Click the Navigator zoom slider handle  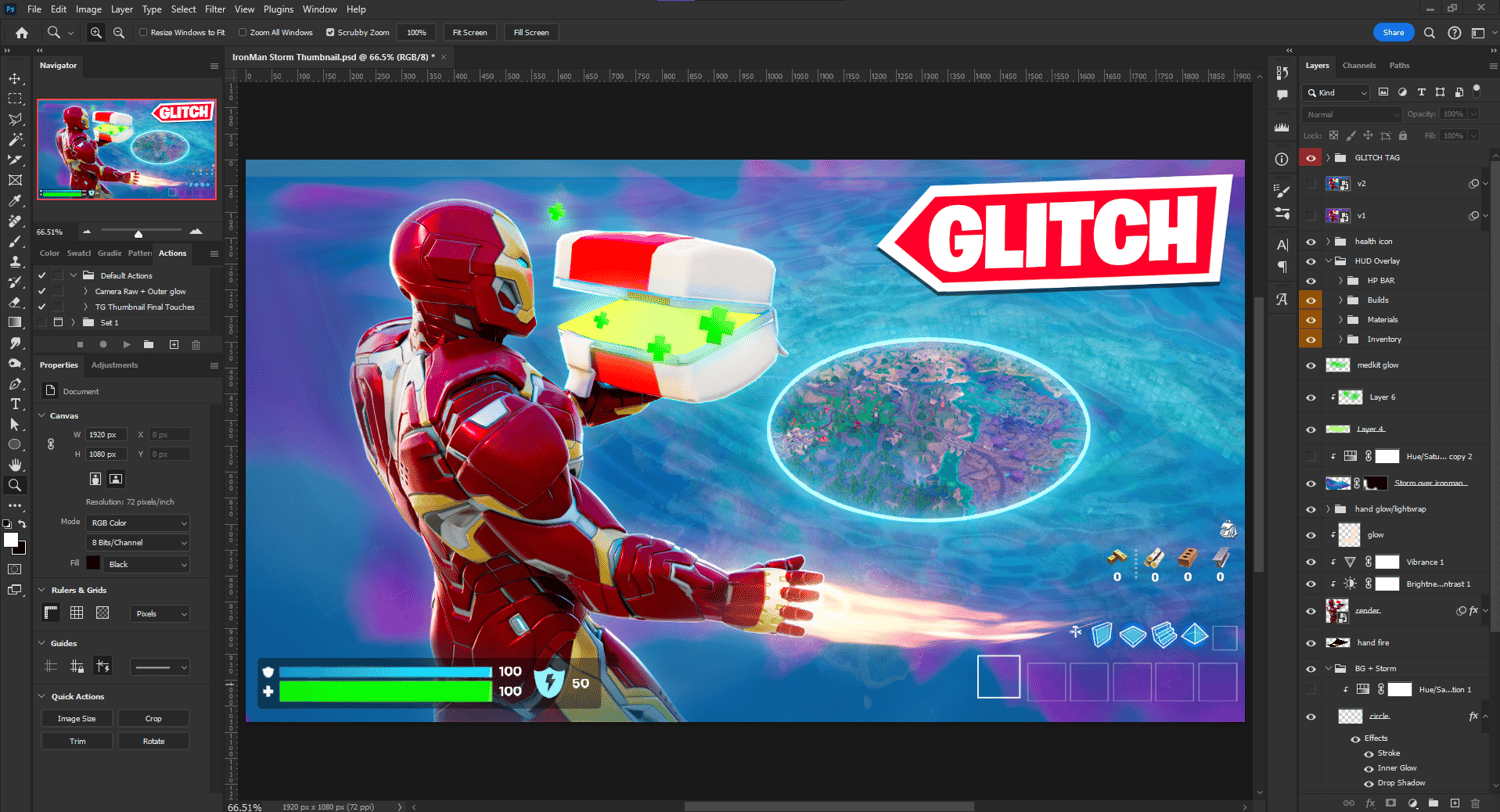tap(138, 232)
